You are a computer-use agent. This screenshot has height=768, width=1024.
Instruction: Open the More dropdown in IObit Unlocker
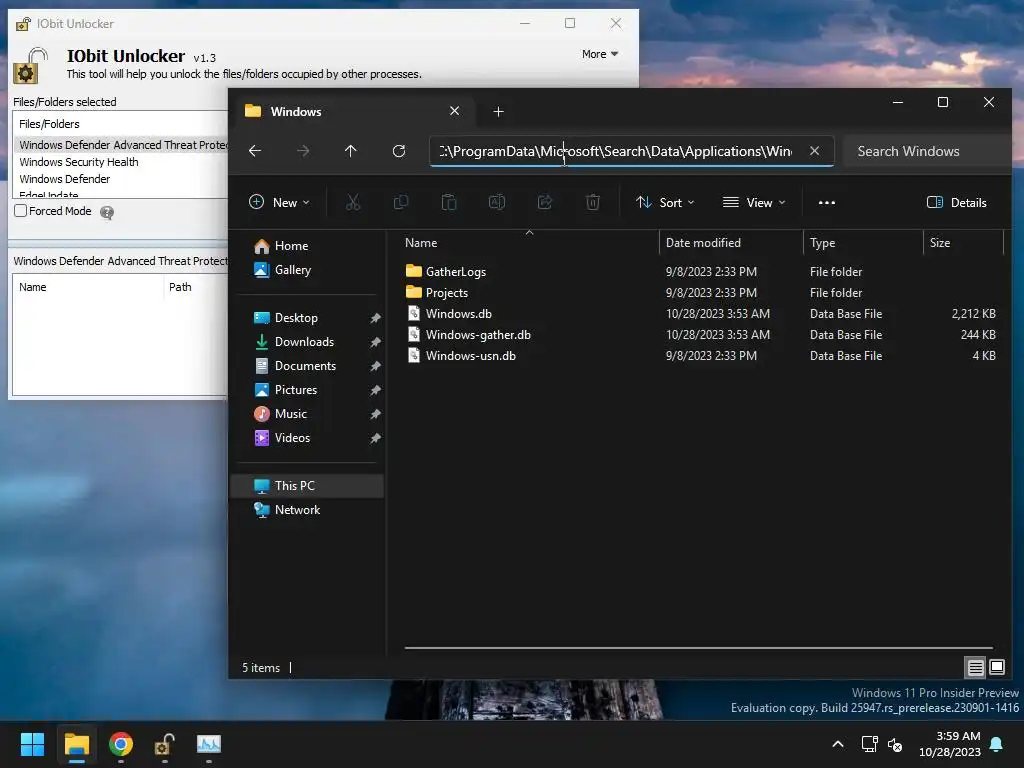click(x=600, y=54)
